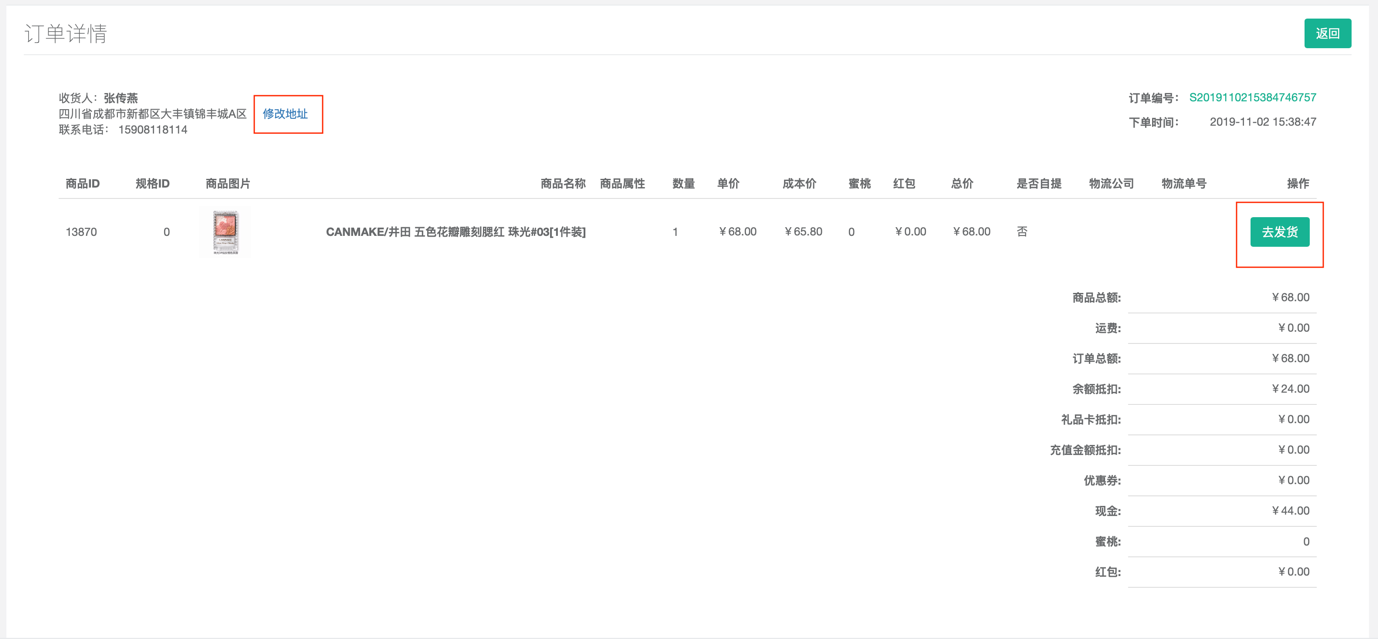Click the 商品图片 column header

tap(228, 184)
